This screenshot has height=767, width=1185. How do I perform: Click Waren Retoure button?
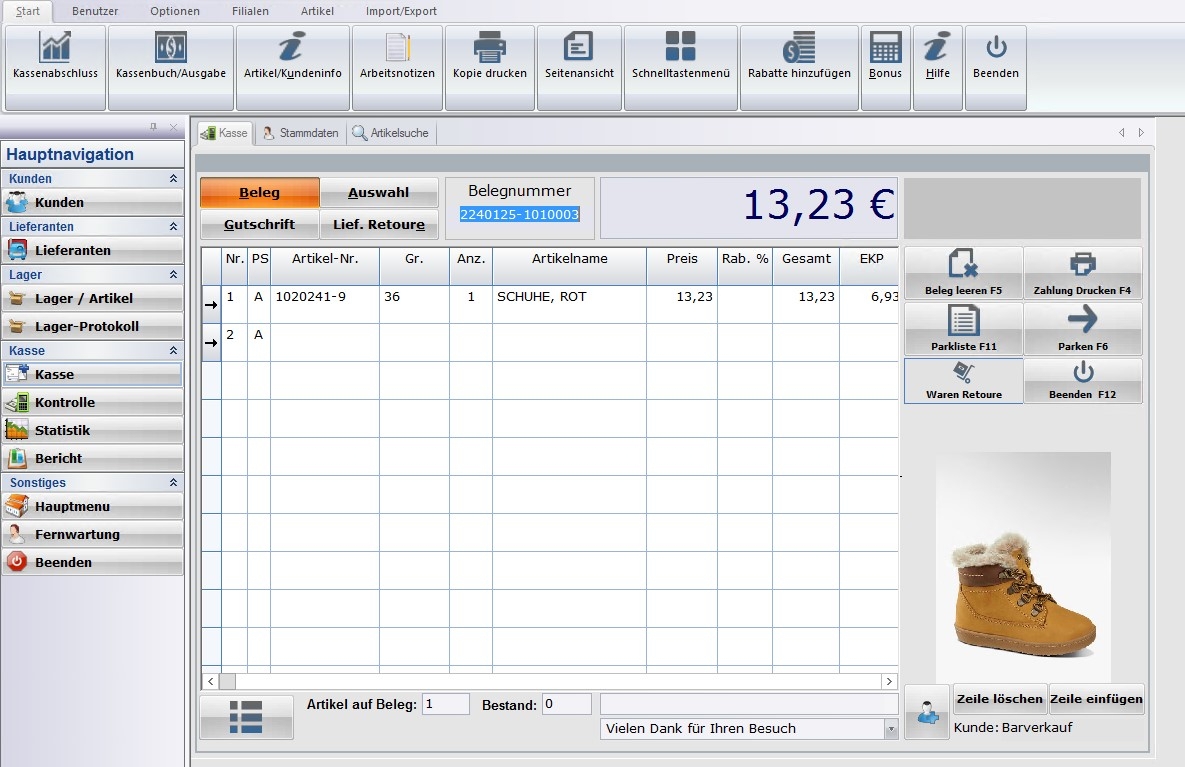click(964, 381)
